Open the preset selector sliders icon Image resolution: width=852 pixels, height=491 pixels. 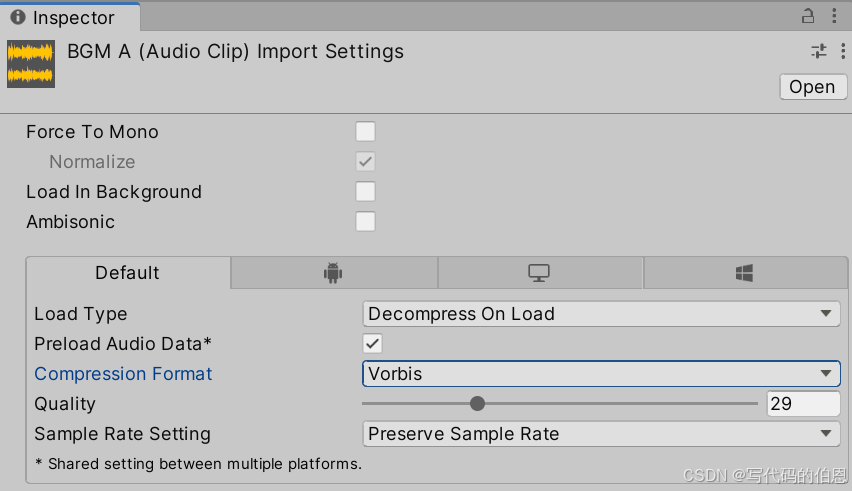[819, 51]
